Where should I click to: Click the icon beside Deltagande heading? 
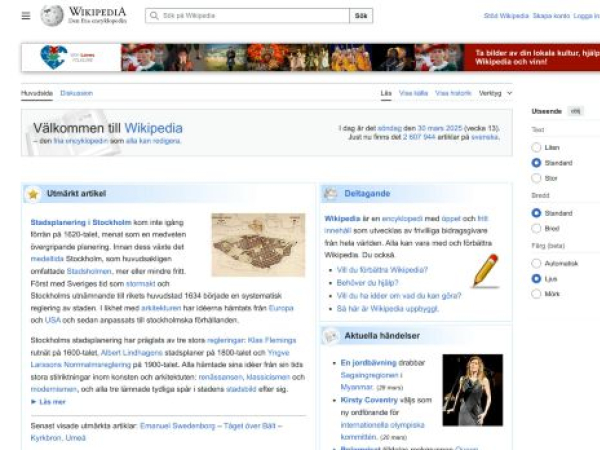pos(331,194)
